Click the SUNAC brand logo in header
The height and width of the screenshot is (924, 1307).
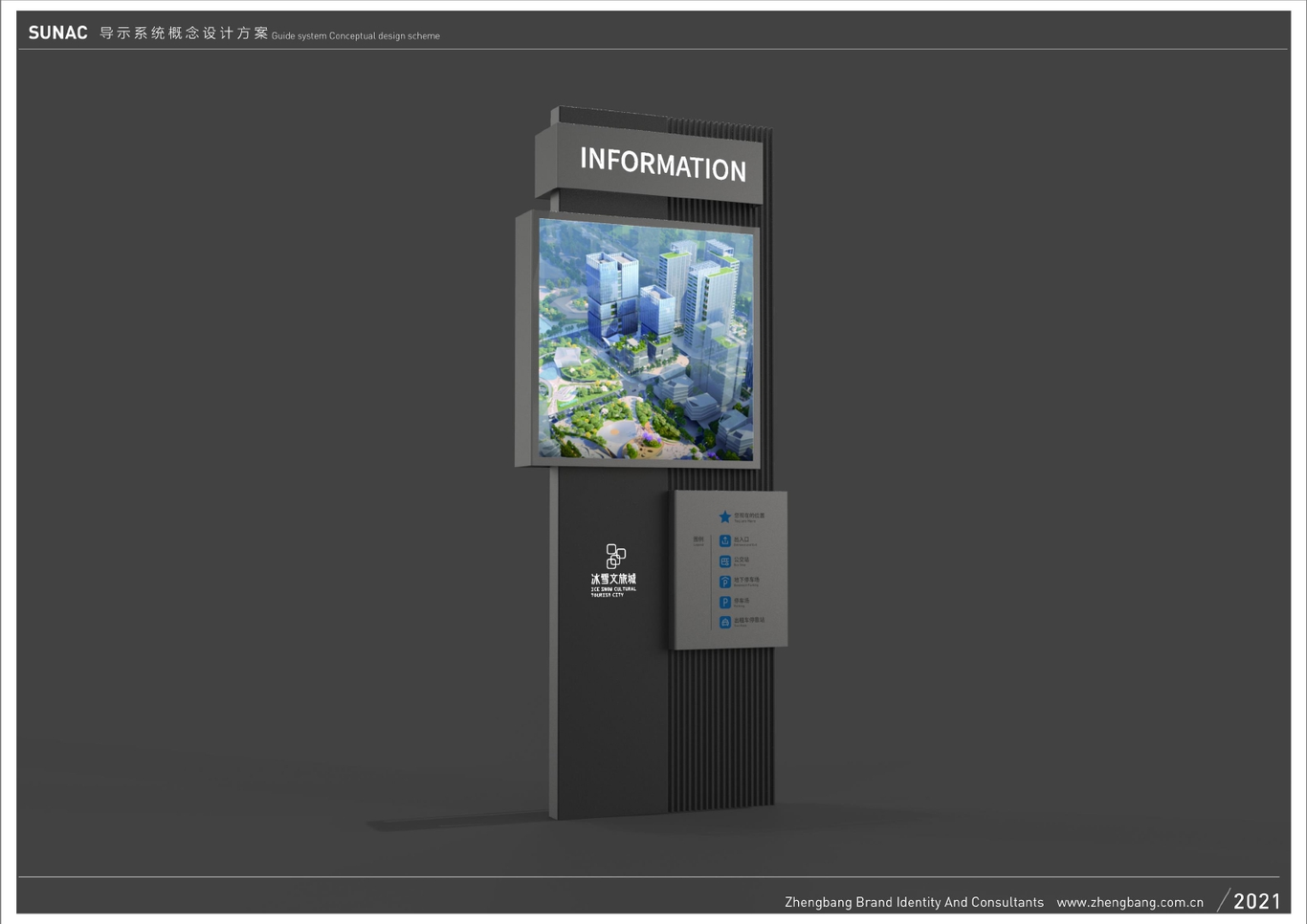58,33
